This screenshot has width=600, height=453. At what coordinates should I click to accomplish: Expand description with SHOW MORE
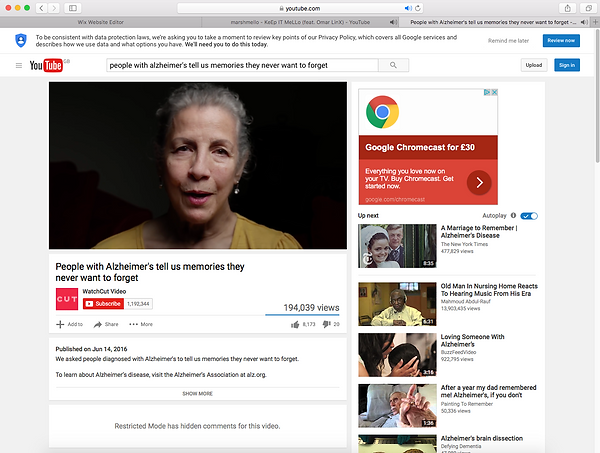coord(197,393)
